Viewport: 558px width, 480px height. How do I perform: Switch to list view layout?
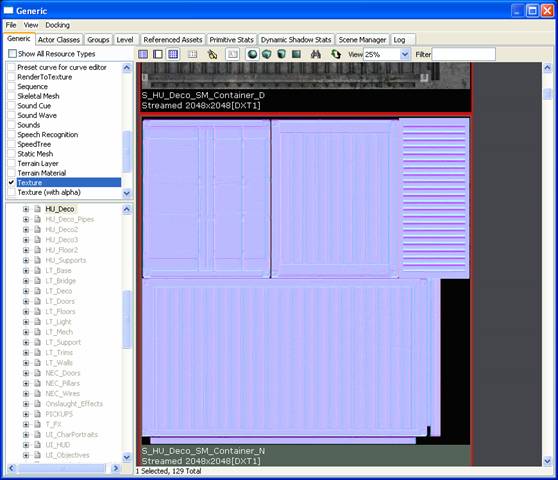pos(143,54)
